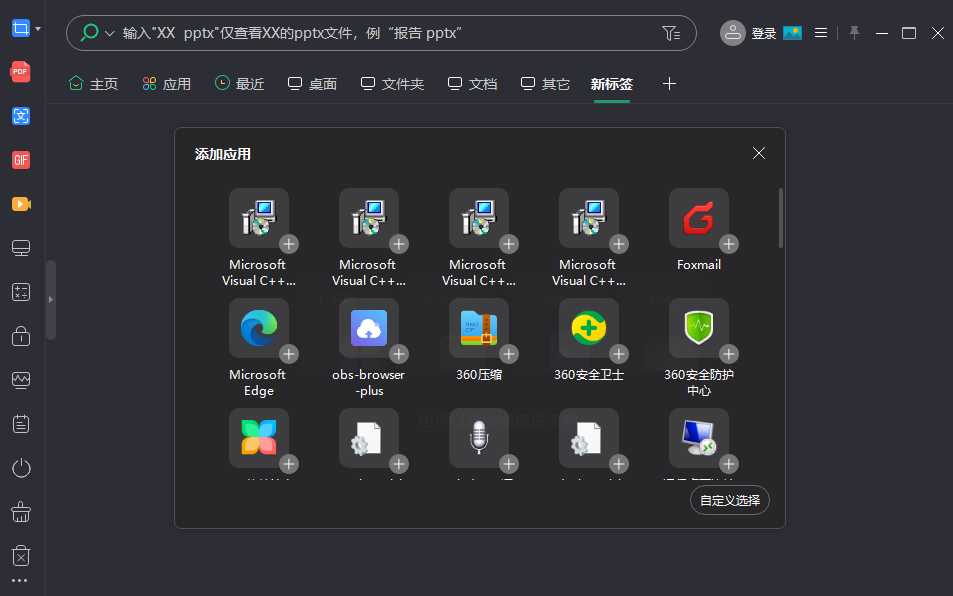Viewport: 953px width, 596px height.
Task: Expand the collapsed sidebar arrow on the left edge
Action: click(x=50, y=298)
